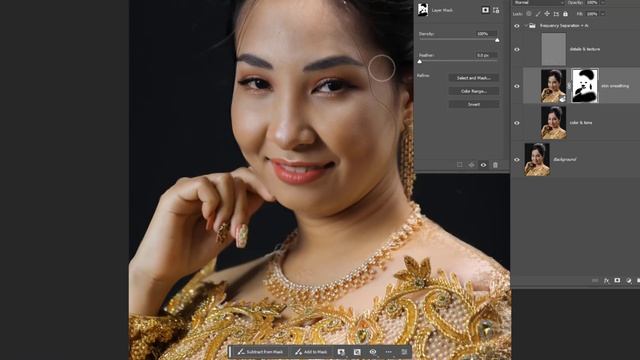Viewport: 640px width, 360px height.
Task: Select the vector mask button in Properties
Action: [x=496, y=10]
